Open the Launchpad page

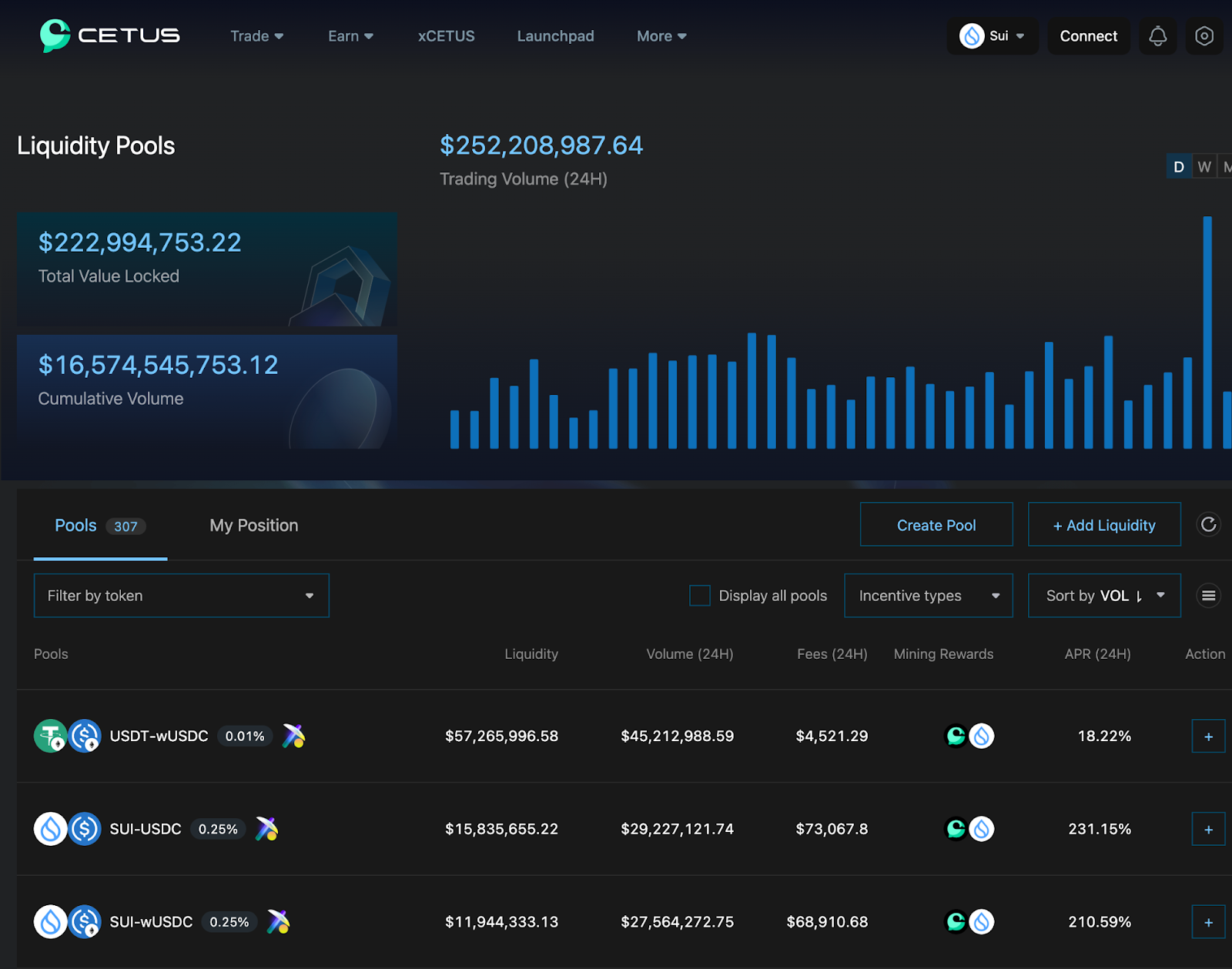555,36
